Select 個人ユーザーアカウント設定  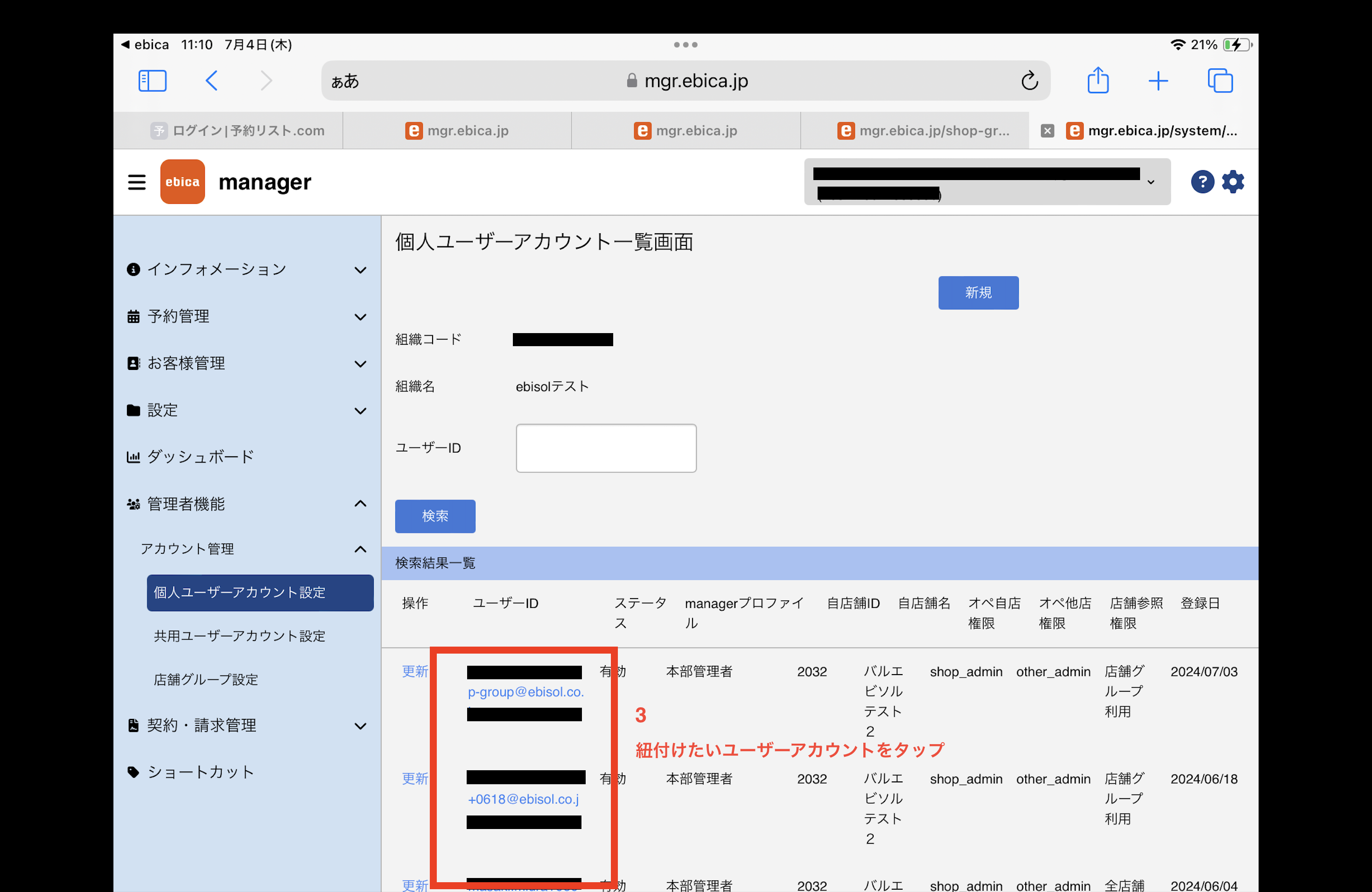260,593
